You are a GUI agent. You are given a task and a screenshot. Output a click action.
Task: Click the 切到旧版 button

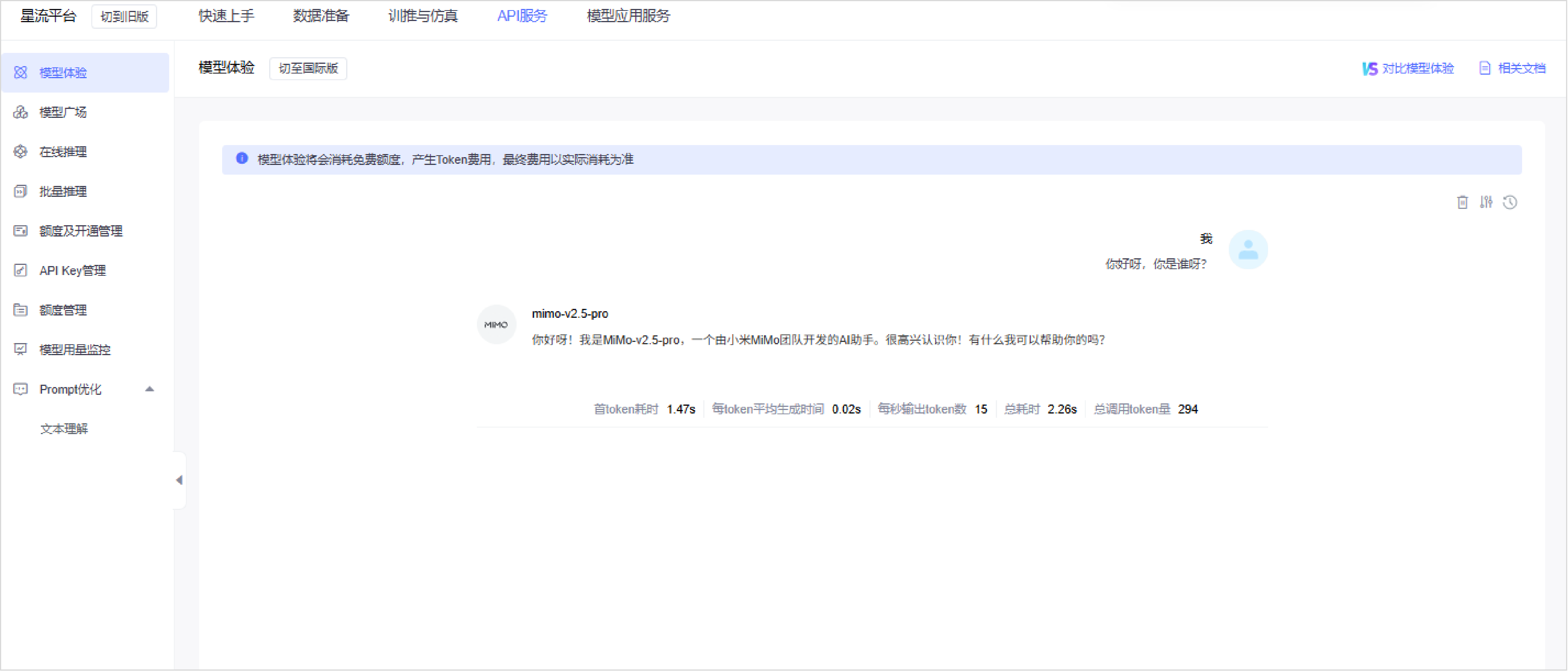(124, 16)
